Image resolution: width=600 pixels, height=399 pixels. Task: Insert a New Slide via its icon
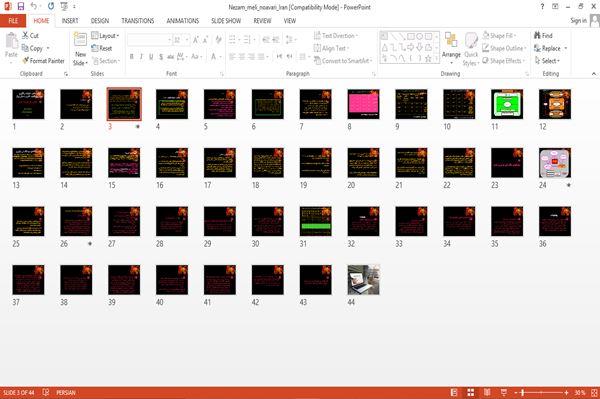(x=80, y=39)
